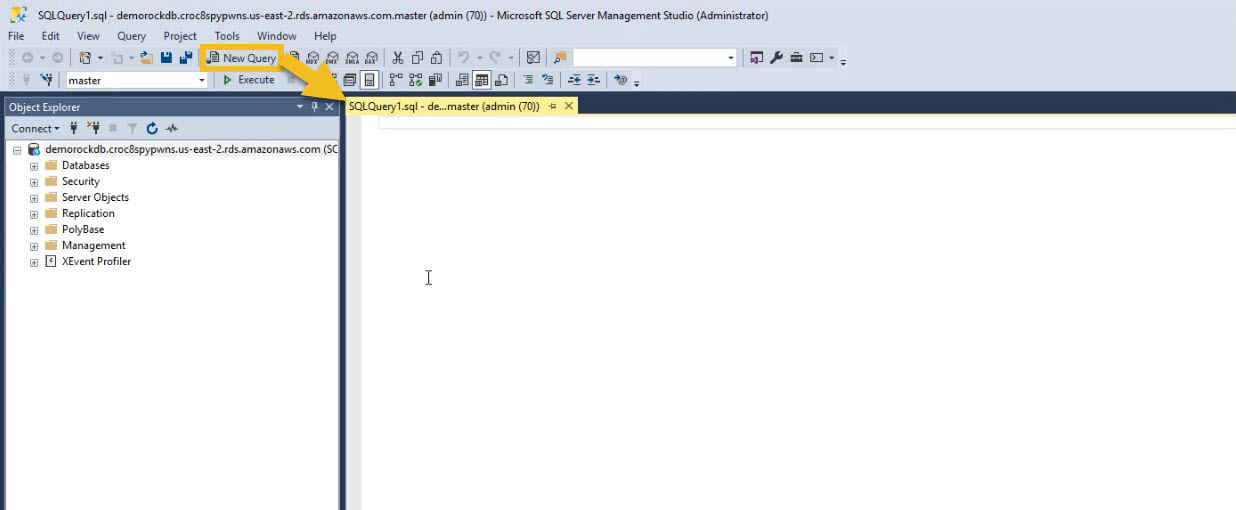Open the Query menu
This screenshot has width=1236, height=510.
point(131,36)
